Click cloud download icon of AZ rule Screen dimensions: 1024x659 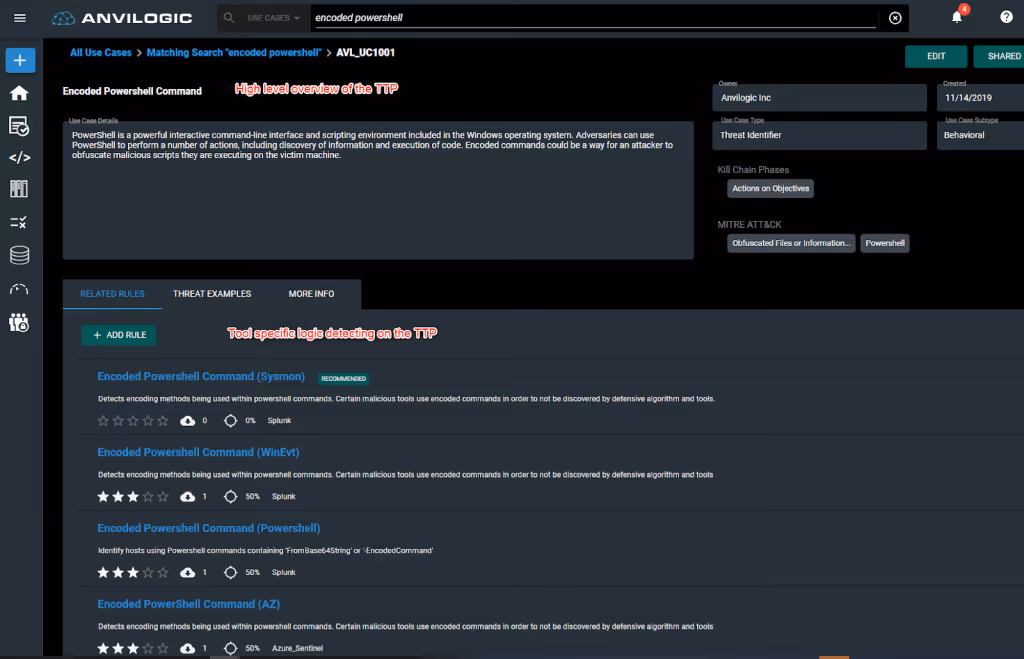point(187,648)
